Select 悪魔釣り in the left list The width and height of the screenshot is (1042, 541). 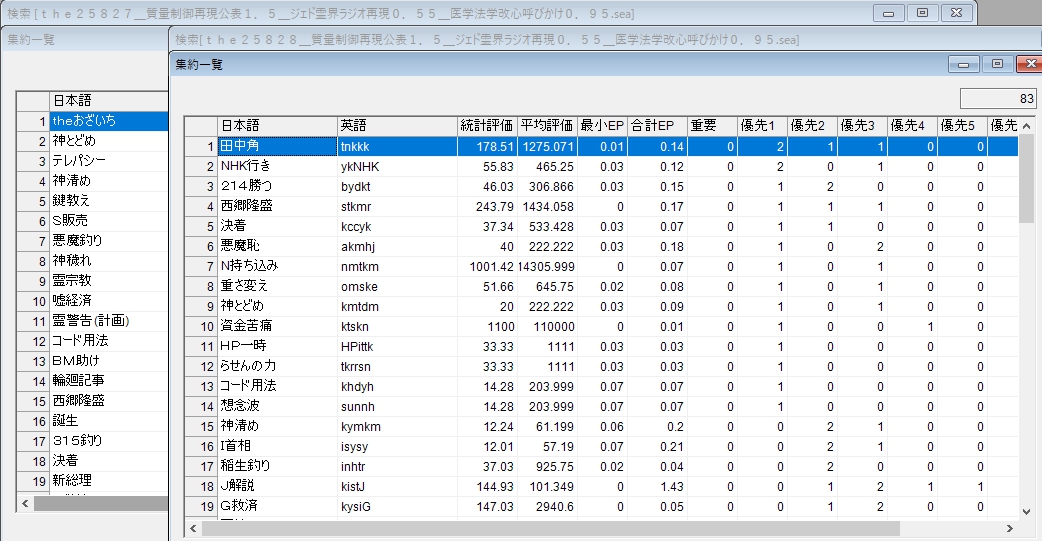(108, 241)
